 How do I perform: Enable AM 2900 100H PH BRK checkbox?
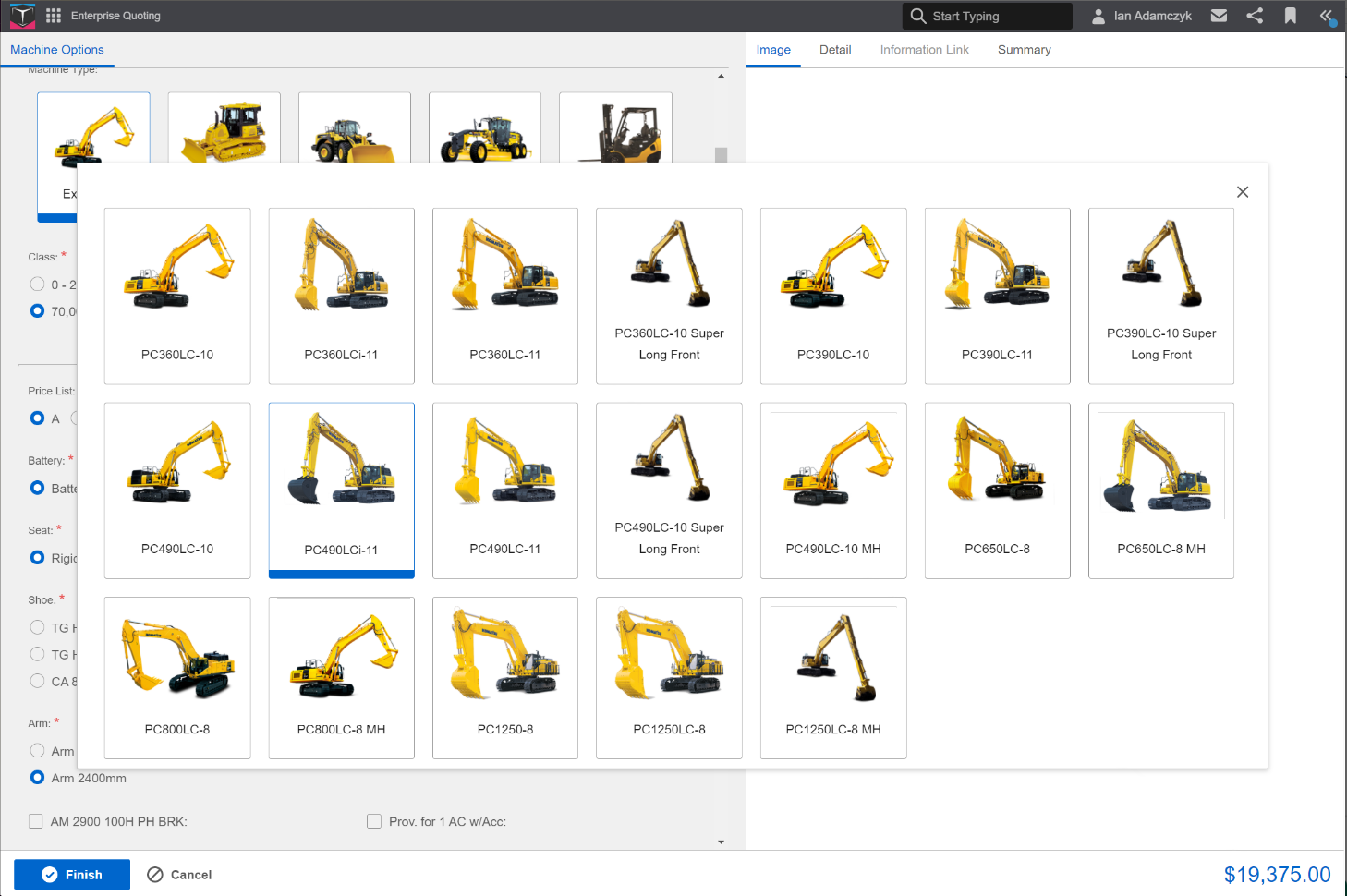pyautogui.click(x=36, y=821)
